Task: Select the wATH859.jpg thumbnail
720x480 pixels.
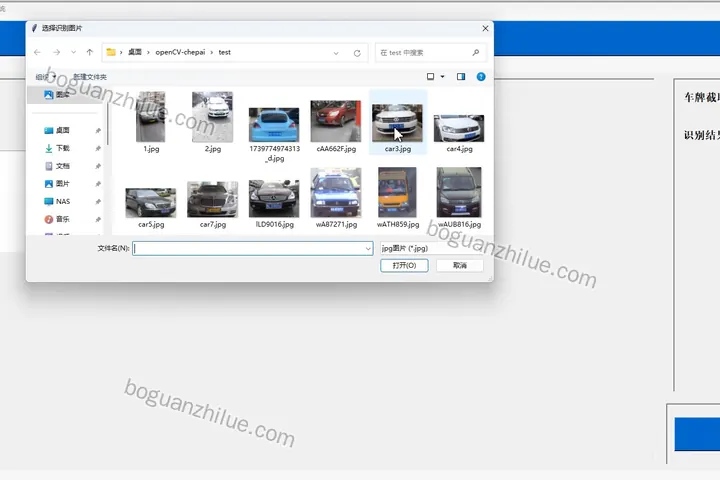Action: [x=397, y=192]
